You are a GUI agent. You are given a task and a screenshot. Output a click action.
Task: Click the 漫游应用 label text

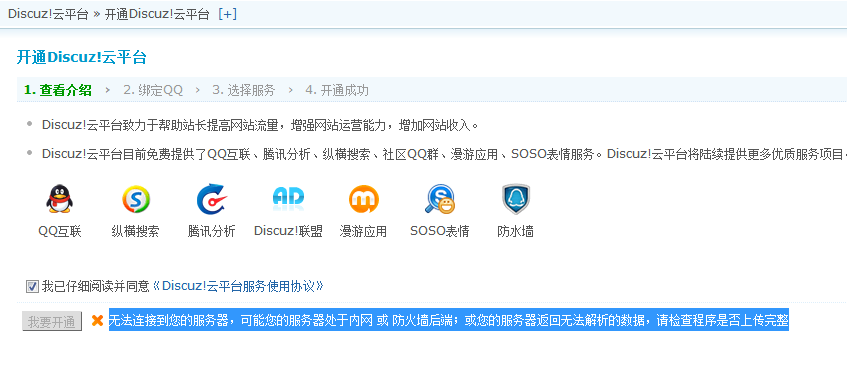(364, 232)
